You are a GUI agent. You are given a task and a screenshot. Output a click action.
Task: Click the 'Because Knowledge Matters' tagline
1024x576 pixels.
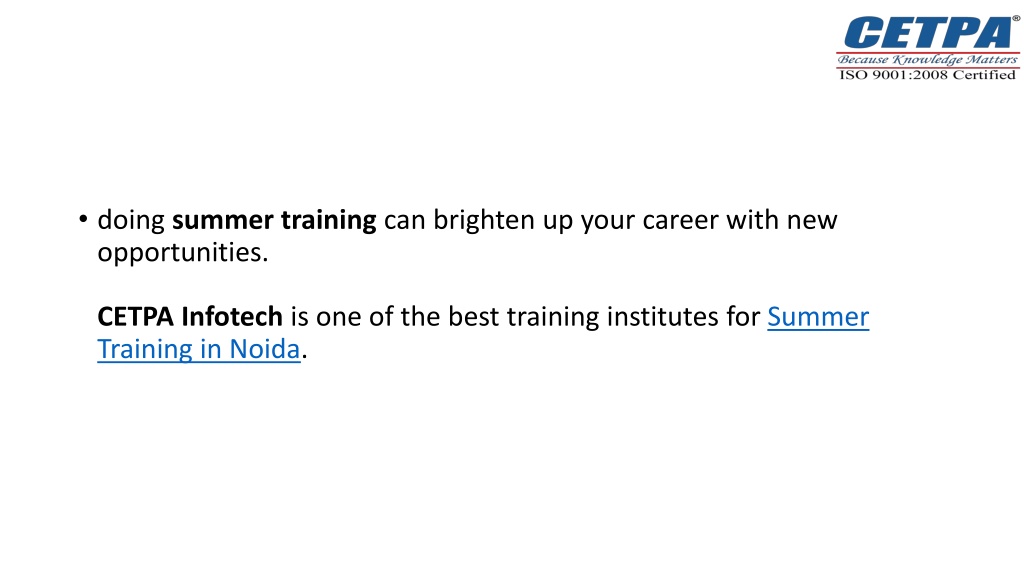point(928,59)
